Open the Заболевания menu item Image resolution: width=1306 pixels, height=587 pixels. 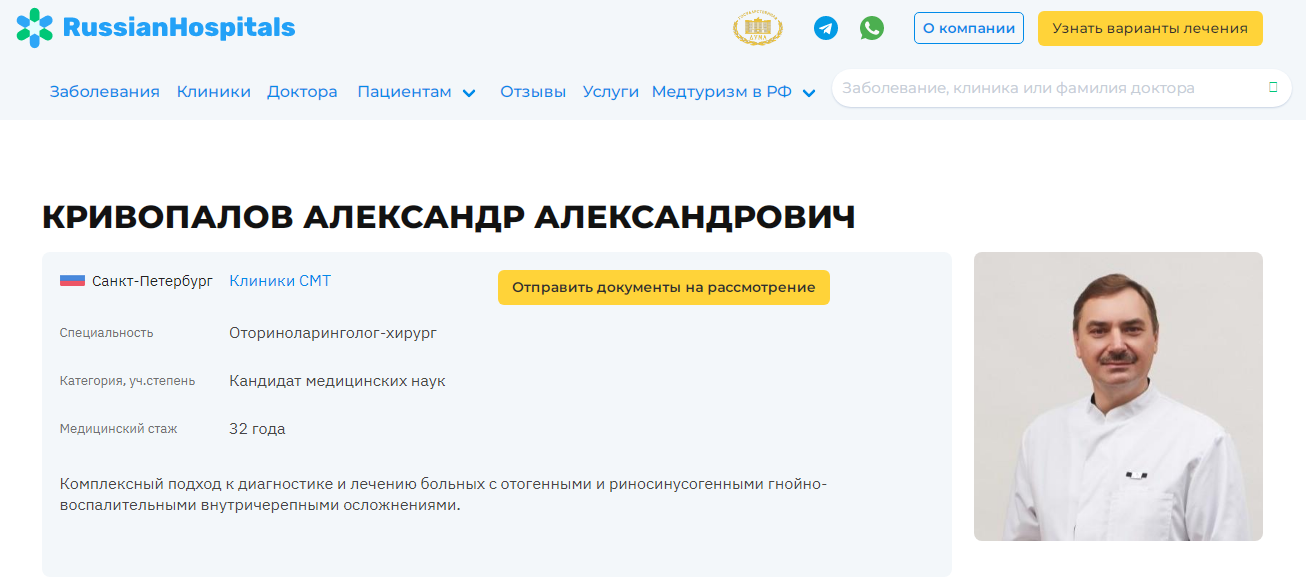point(105,92)
